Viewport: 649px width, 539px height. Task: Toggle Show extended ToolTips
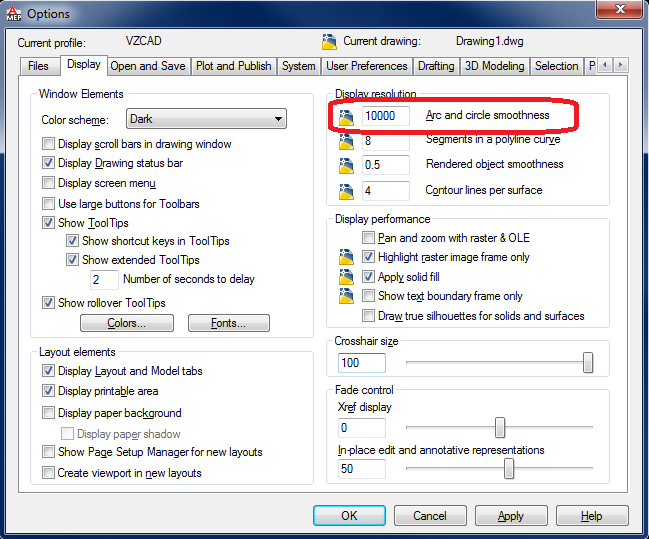[x=72, y=260]
